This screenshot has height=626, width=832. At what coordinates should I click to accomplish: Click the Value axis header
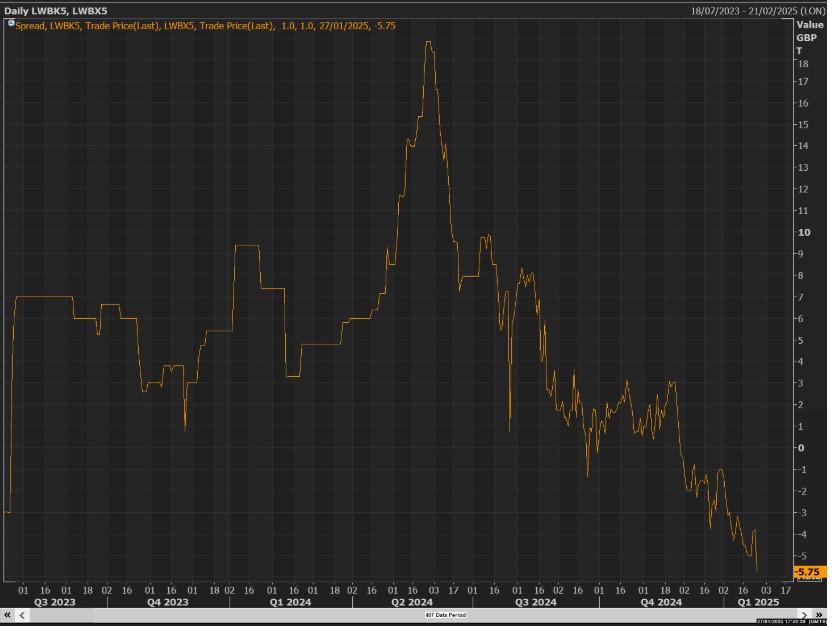pos(809,24)
